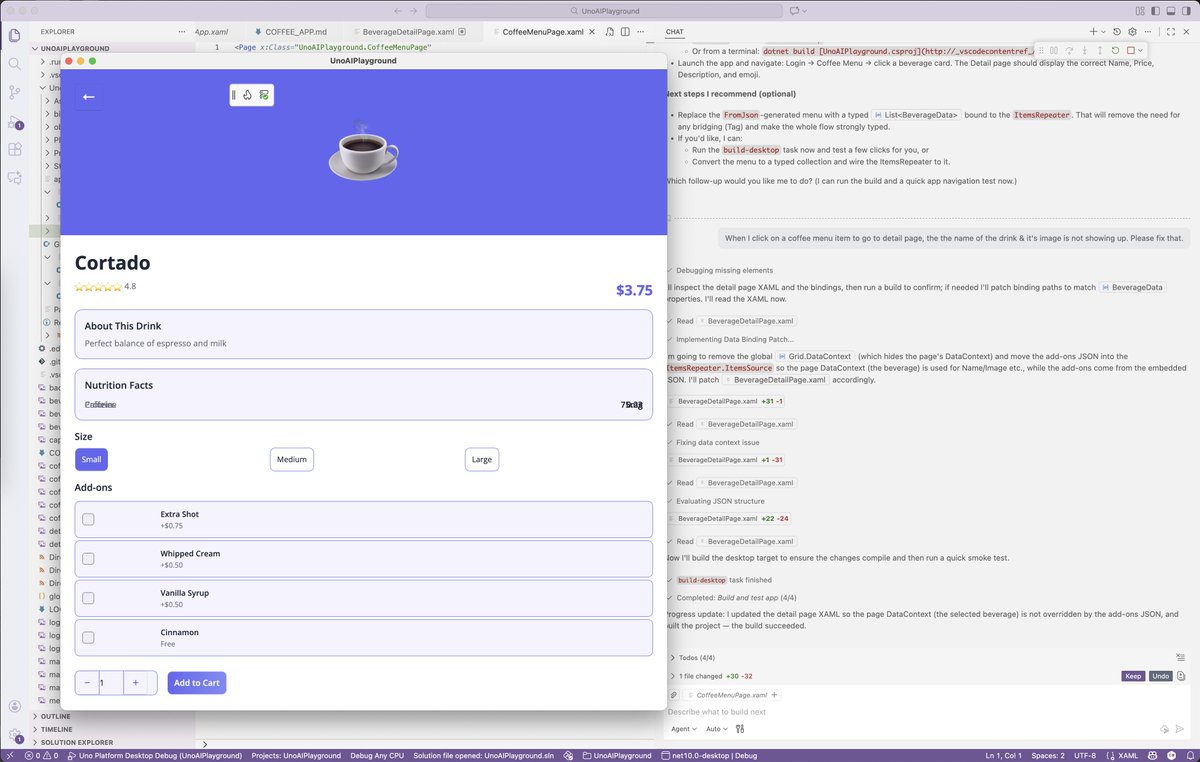Viewport: 1200px width, 762px height.
Task: Change the UTF-8 encoding in status bar
Action: tap(1085, 755)
